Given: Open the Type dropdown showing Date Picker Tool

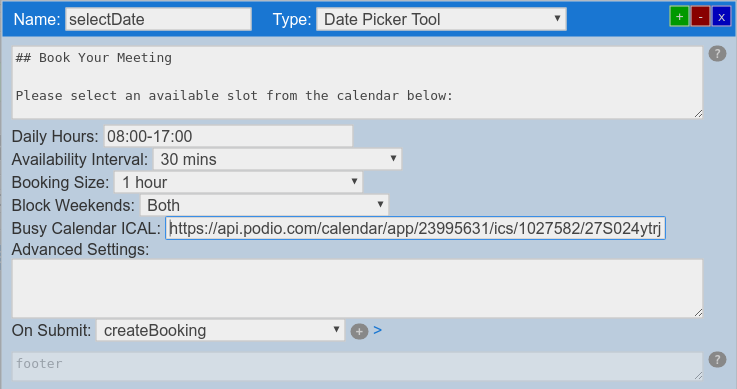Looking at the screenshot, I should [441, 19].
